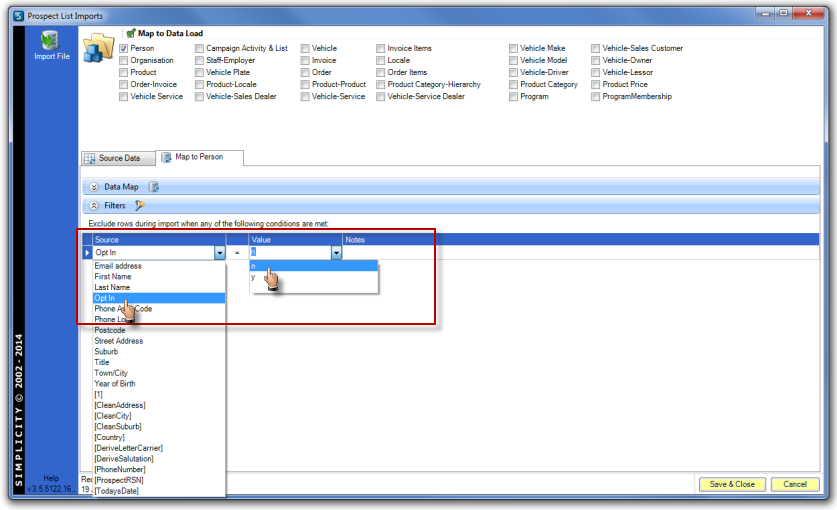Collapse the Filters section chevron
This screenshot has width=837, height=510.
(x=94, y=206)
